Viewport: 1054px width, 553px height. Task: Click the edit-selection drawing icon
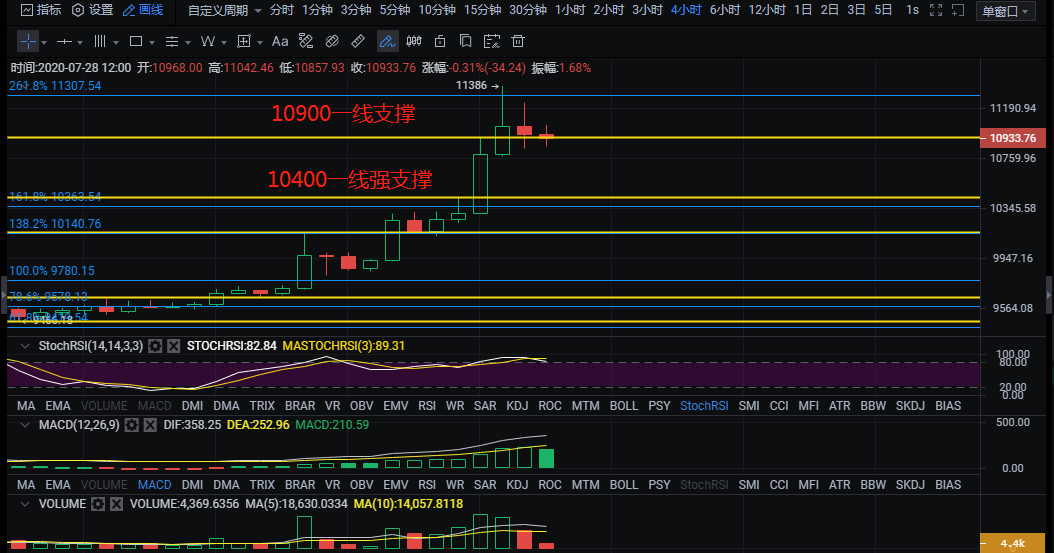coord(492,42)
